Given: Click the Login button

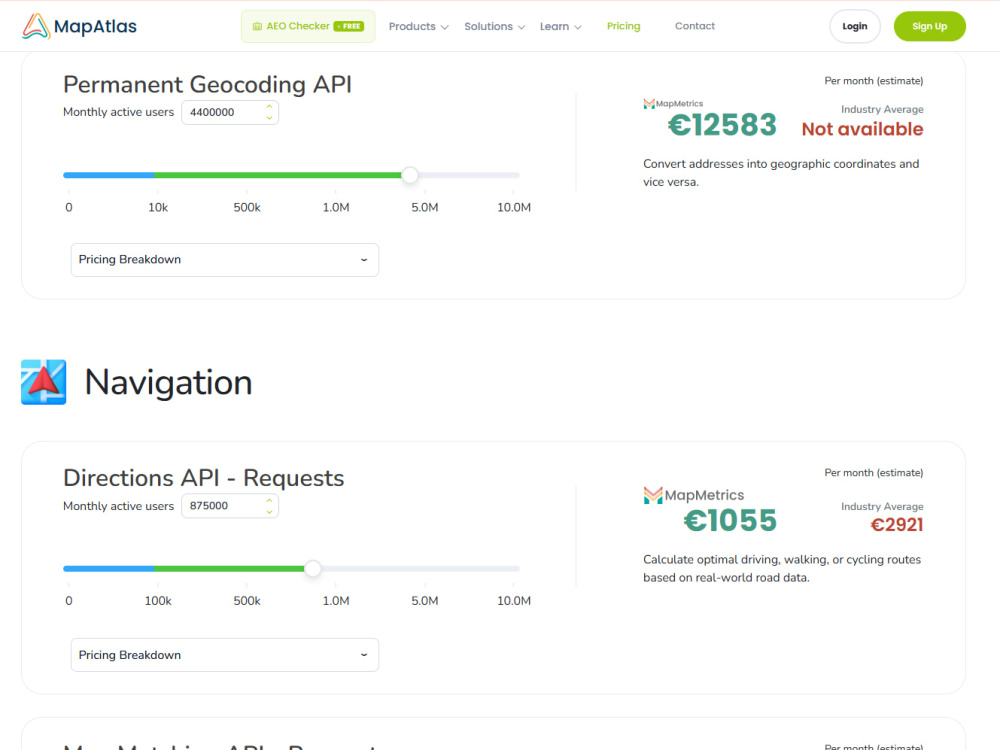Looking at the screenshot, I should click(x=855, y=26).
